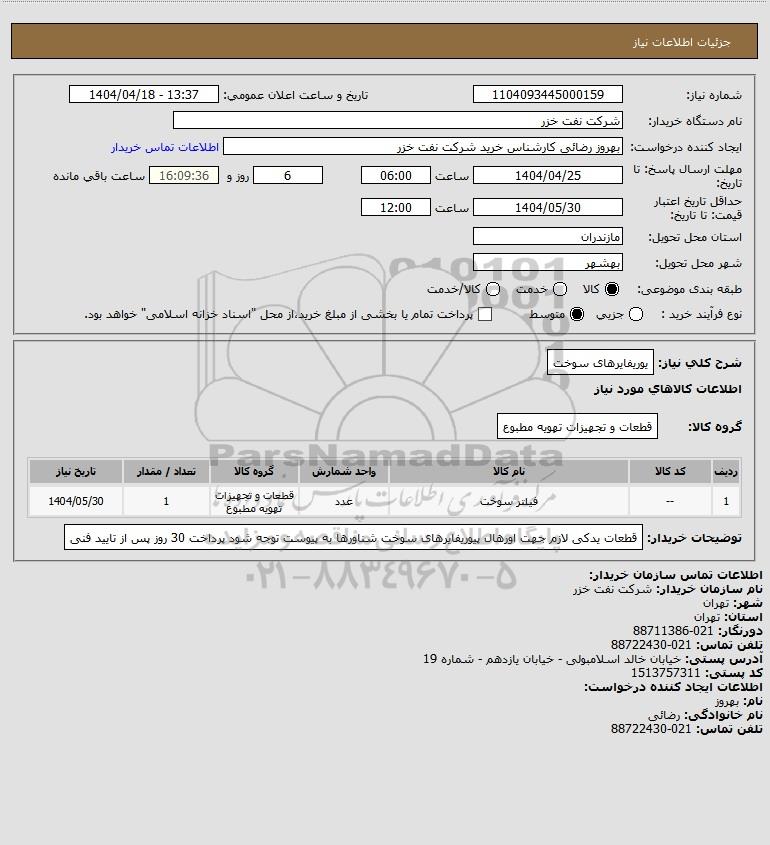Image resolution: width=770 pixels, height=845 pixels.
Task: Click the creator's family name رضائی
Action: coord(664,715)
